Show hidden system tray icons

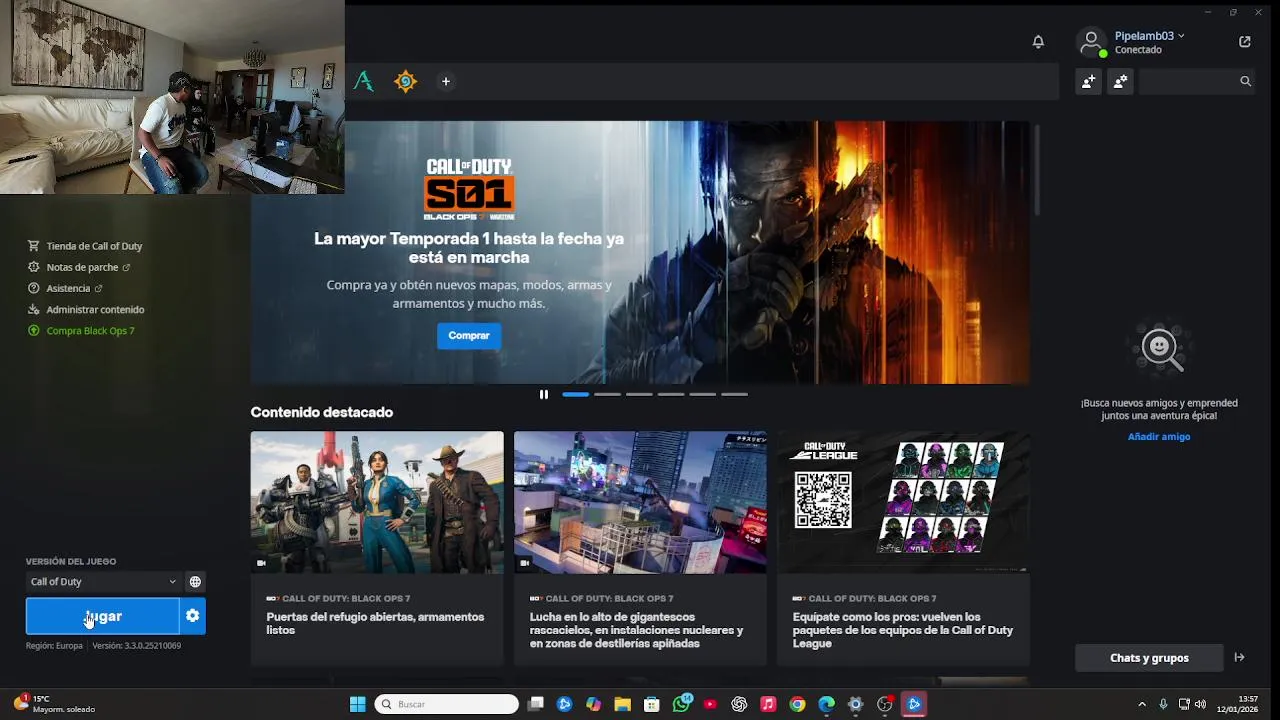pyautogui.click(x=1142, y=704)
